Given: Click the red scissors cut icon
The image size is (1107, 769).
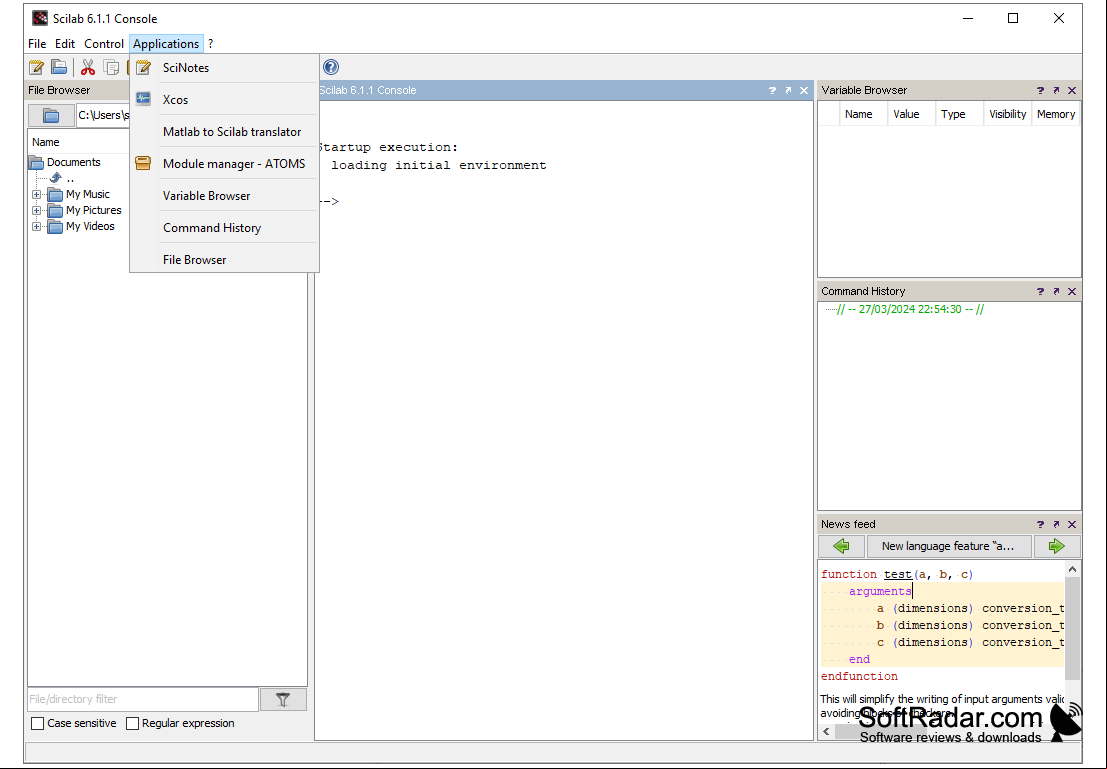Looking at the screenshot, I should [88, 67].
